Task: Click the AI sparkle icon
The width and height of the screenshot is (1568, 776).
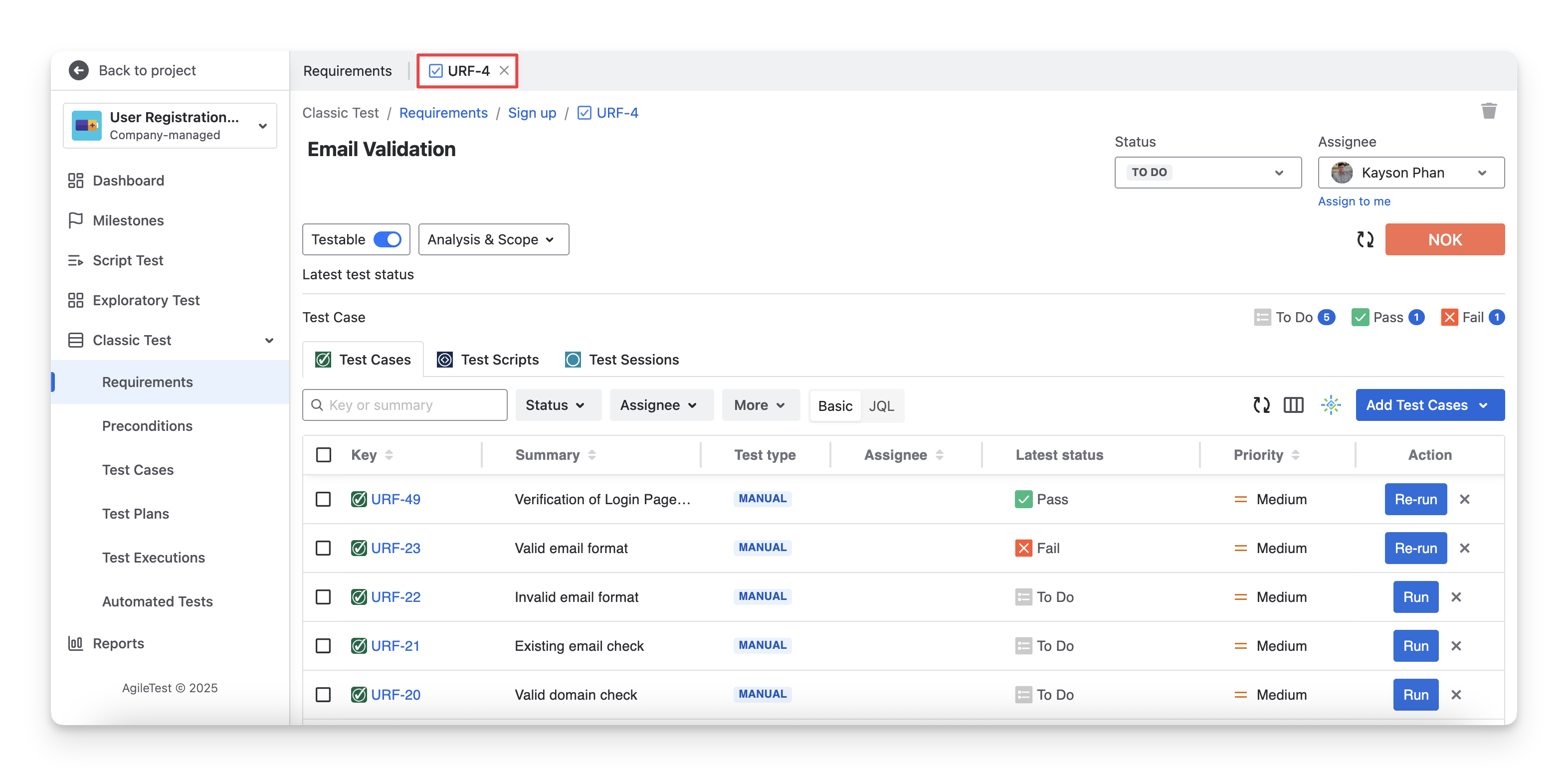Action: (1331, 405)
